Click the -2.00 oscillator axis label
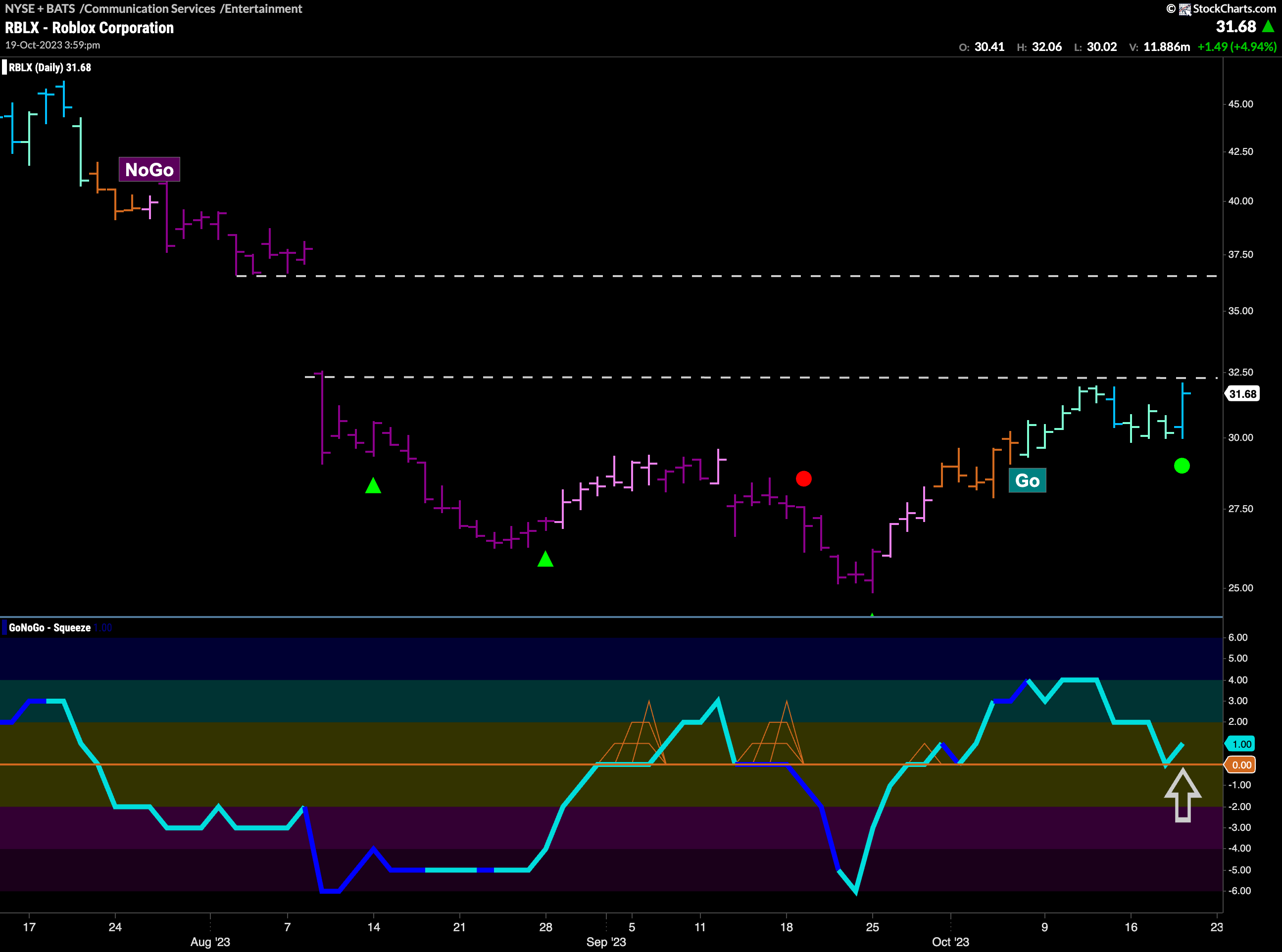1282x952 pixels. [1239, 807]
